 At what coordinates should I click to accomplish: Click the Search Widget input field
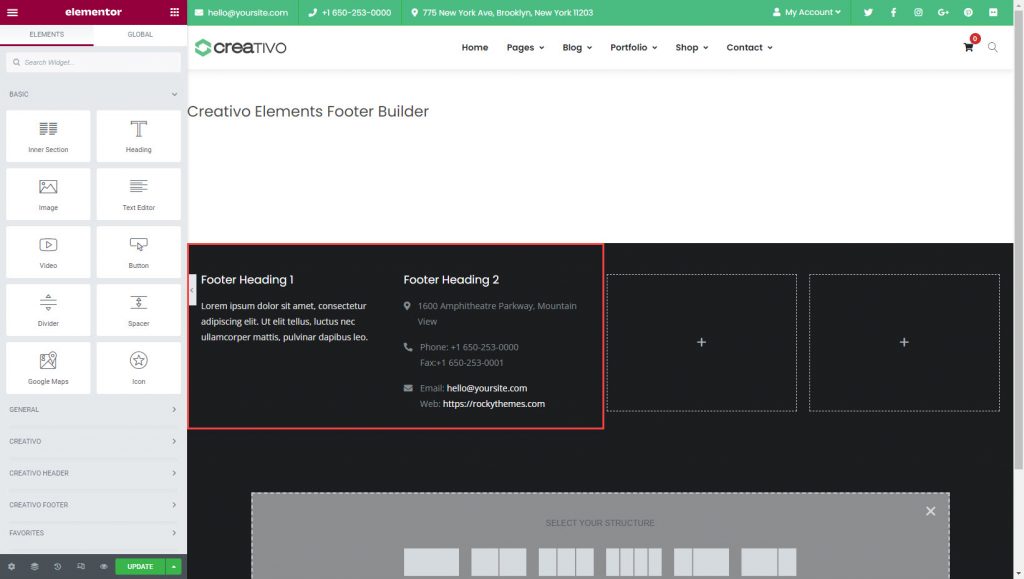pos(93,63)
